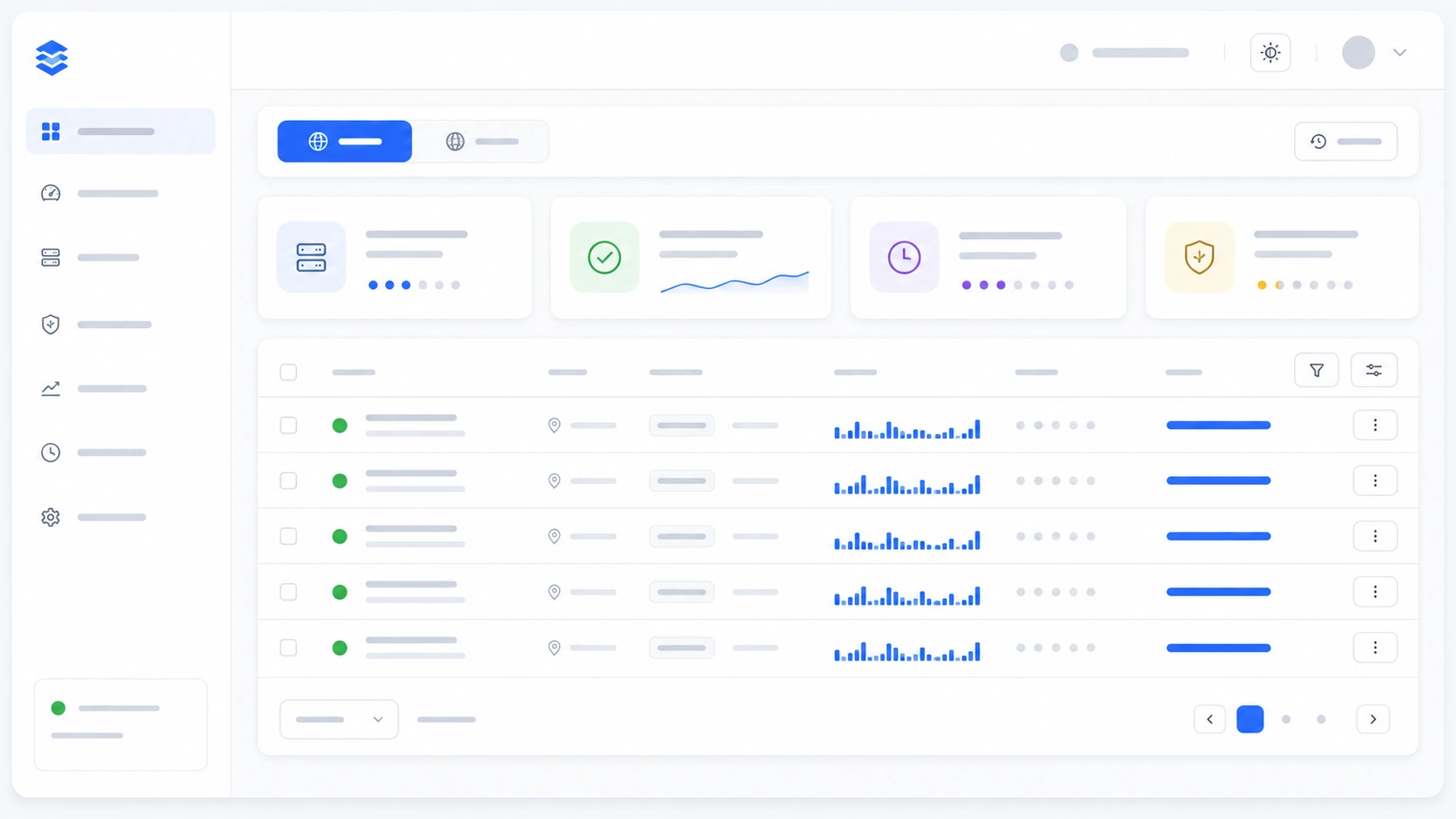
Task: Open the rows-per-page dropdown below table
Action: point(339,720)
